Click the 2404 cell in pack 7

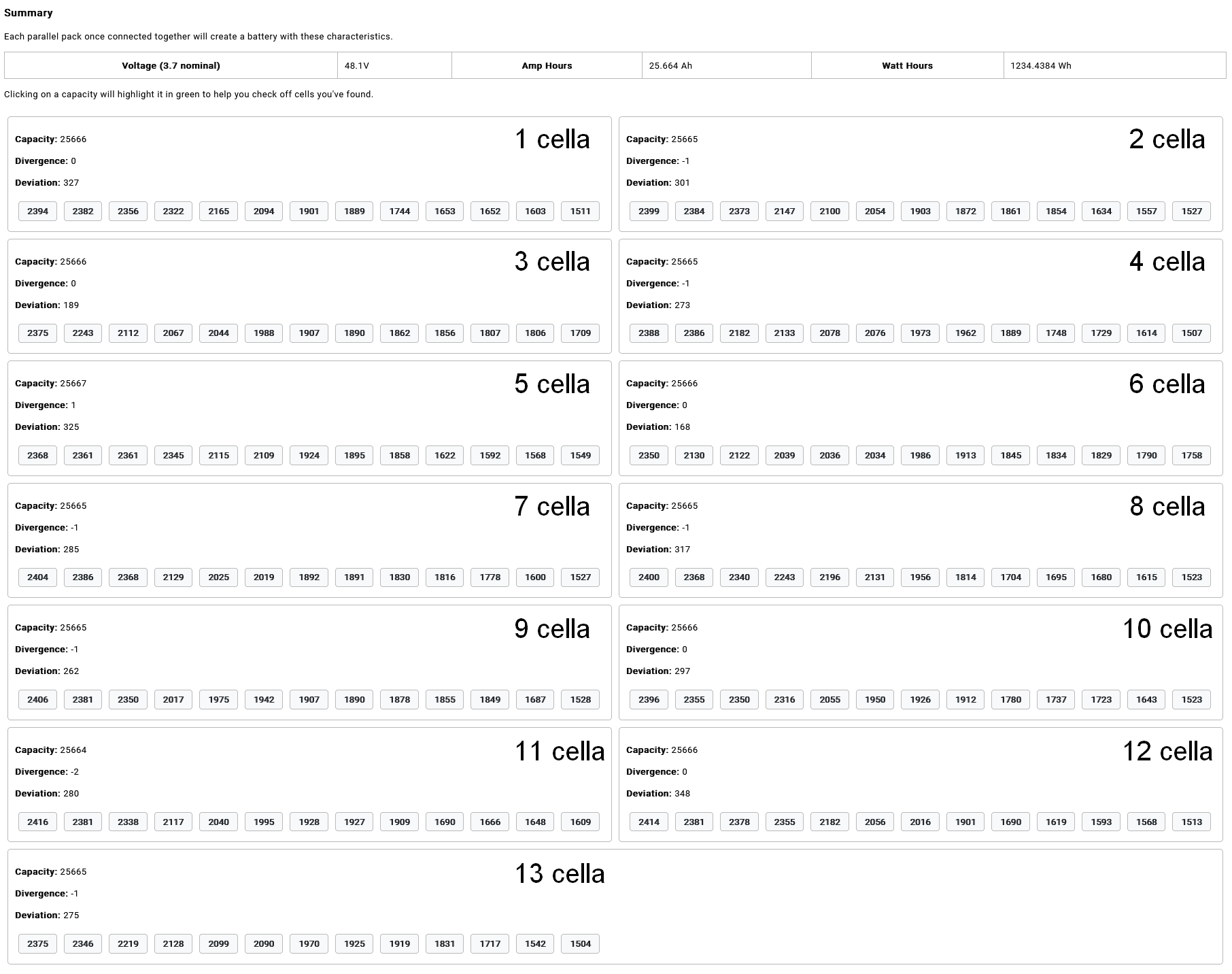(x=37, y=577)
